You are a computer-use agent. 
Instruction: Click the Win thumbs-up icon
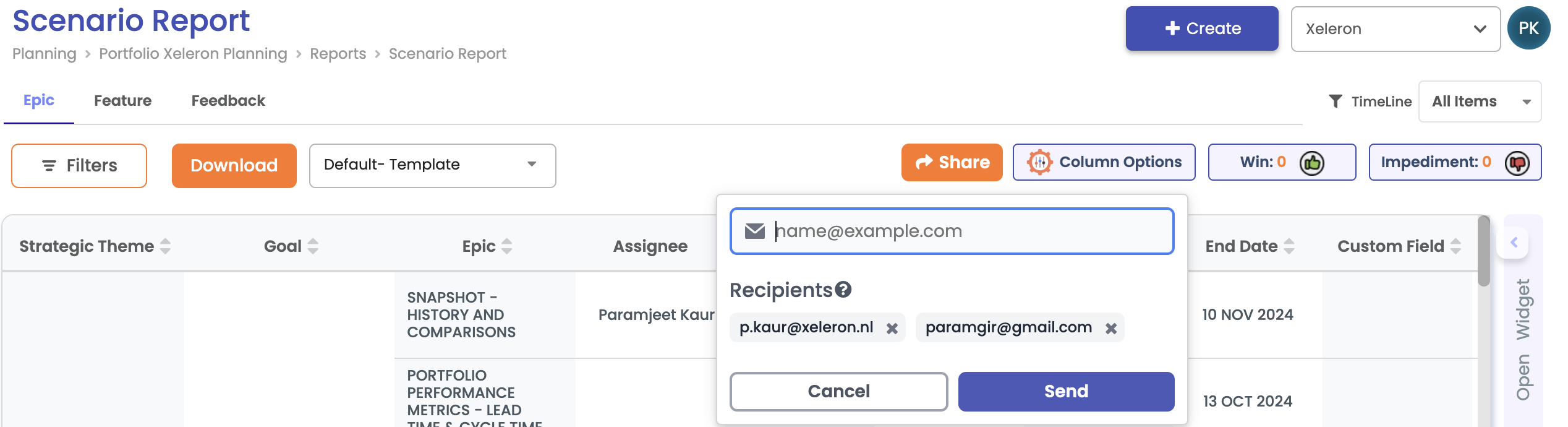click(1311, 163)
